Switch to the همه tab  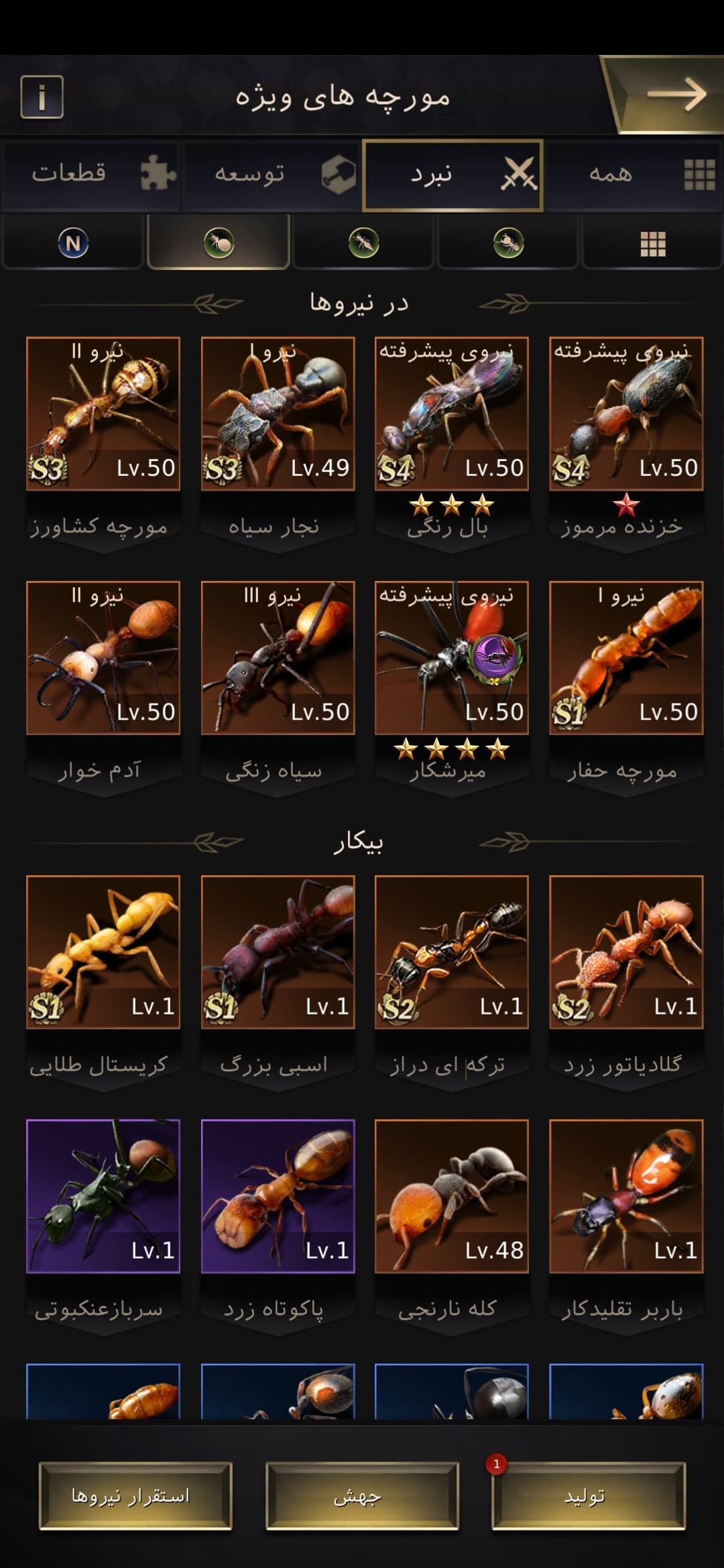tap(633, 174)
